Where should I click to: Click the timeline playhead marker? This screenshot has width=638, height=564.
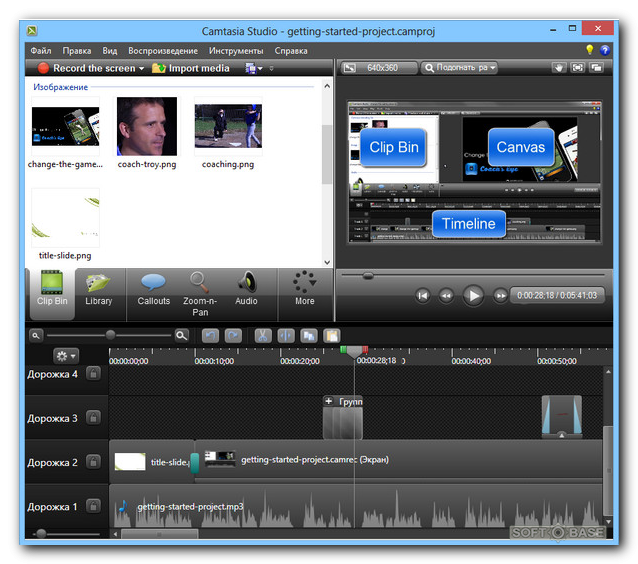pyautogui.click(x=354, y=352)
